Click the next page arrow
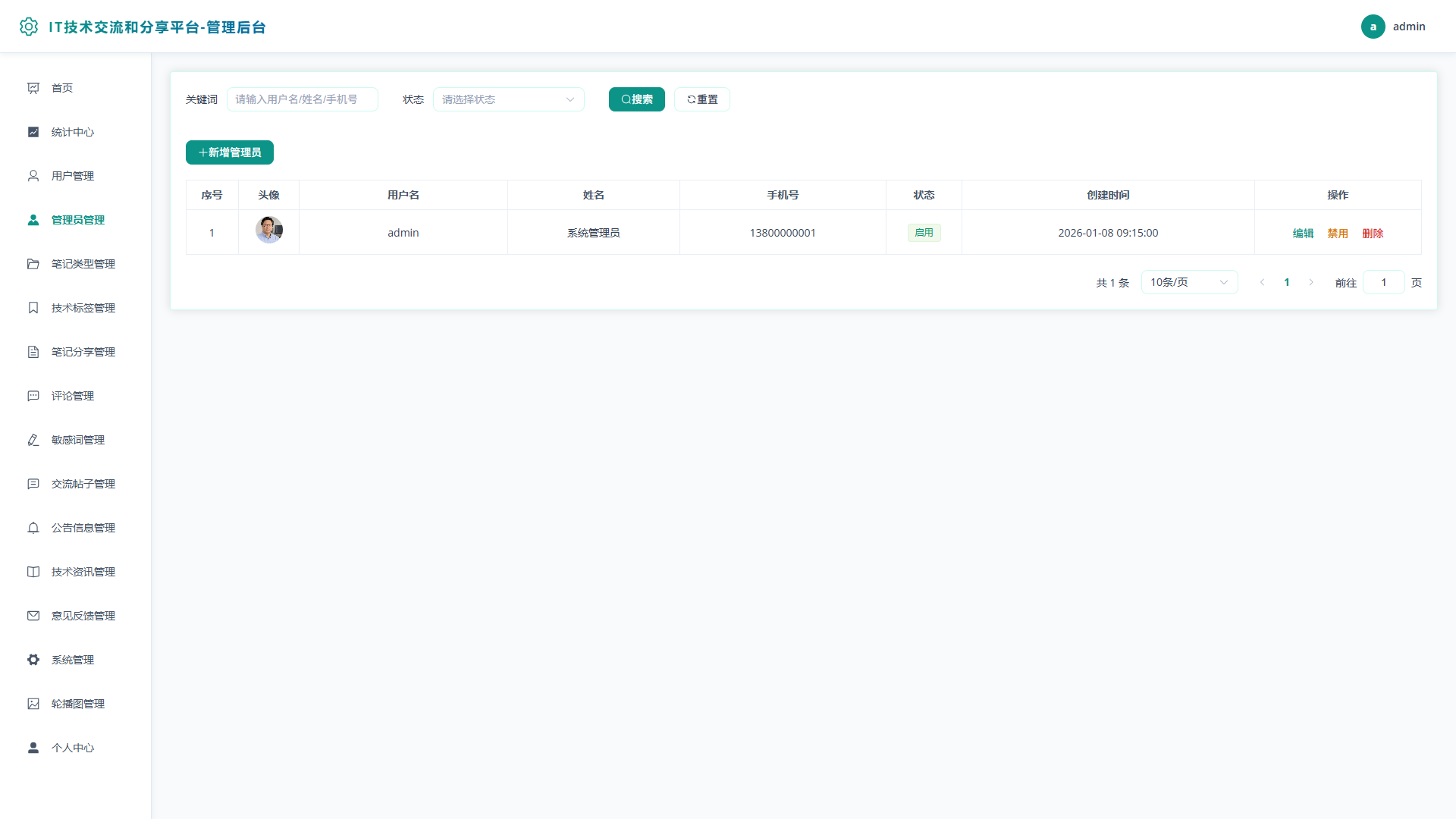 (1311, 282)
